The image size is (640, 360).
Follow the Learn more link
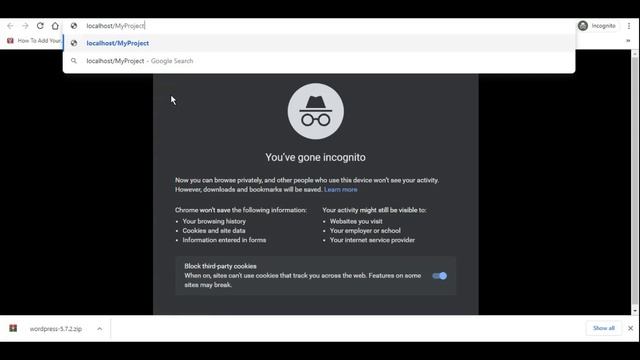pos(341,189)
